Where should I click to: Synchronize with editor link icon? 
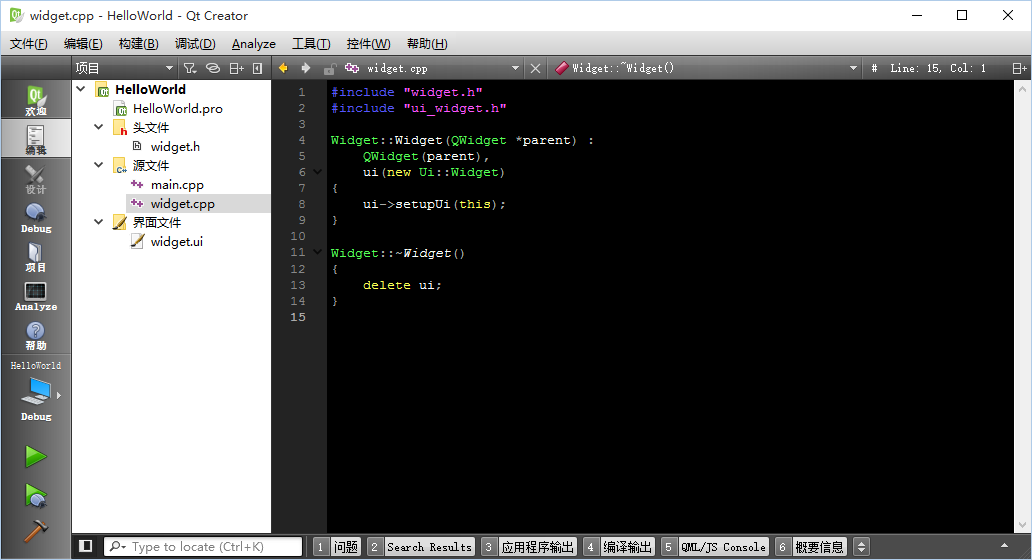[x=213, y=68]
